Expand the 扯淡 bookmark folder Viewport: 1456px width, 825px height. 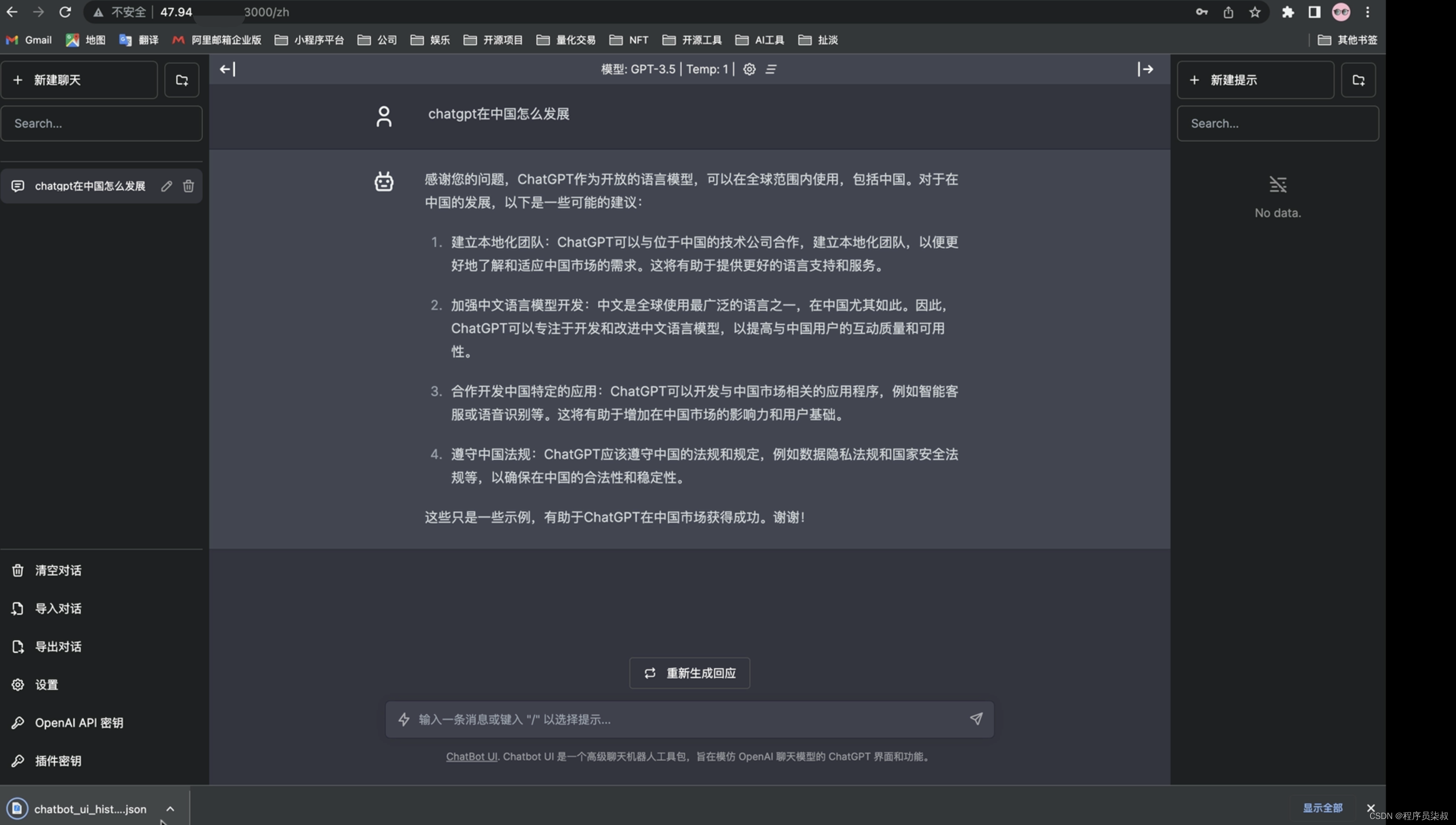(x=818, y=40)
